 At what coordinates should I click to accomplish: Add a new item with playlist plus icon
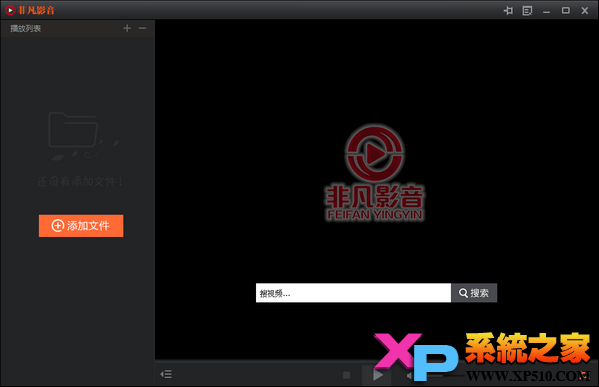[127, 28]
